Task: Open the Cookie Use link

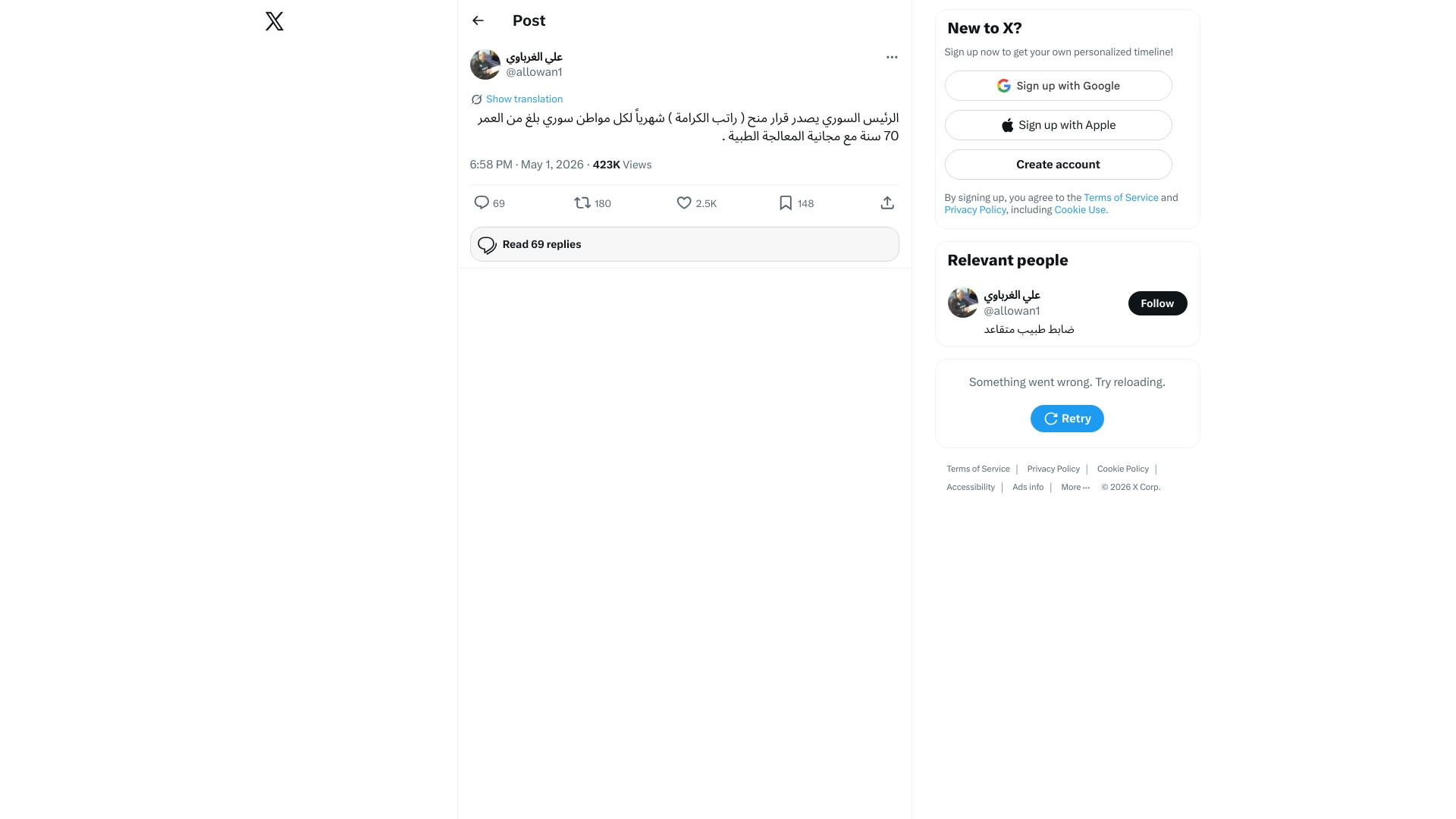Action: pyautogui.click(x=1081, y=210)
